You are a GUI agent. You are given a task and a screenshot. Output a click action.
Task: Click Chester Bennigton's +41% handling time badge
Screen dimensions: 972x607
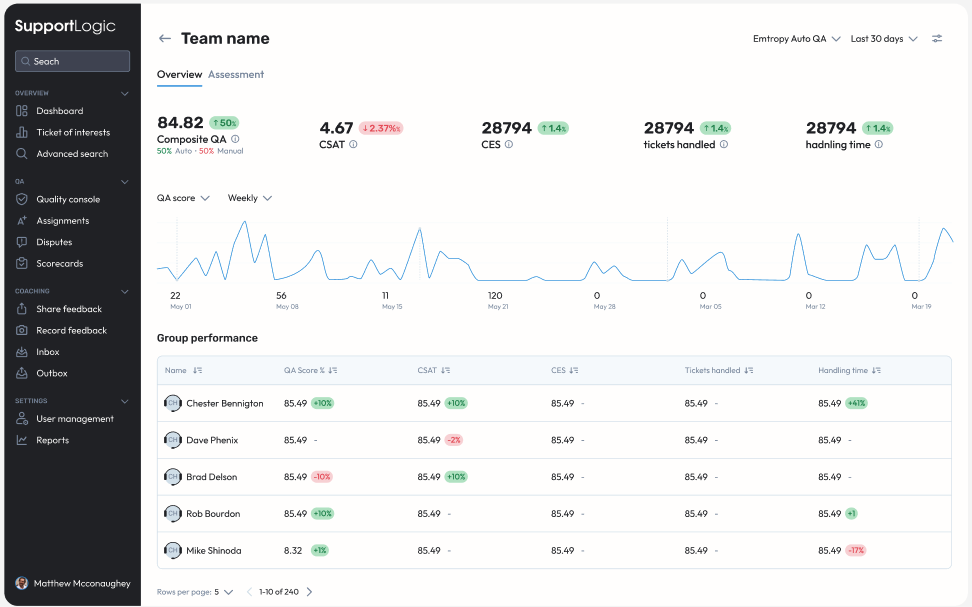point(856,403)
